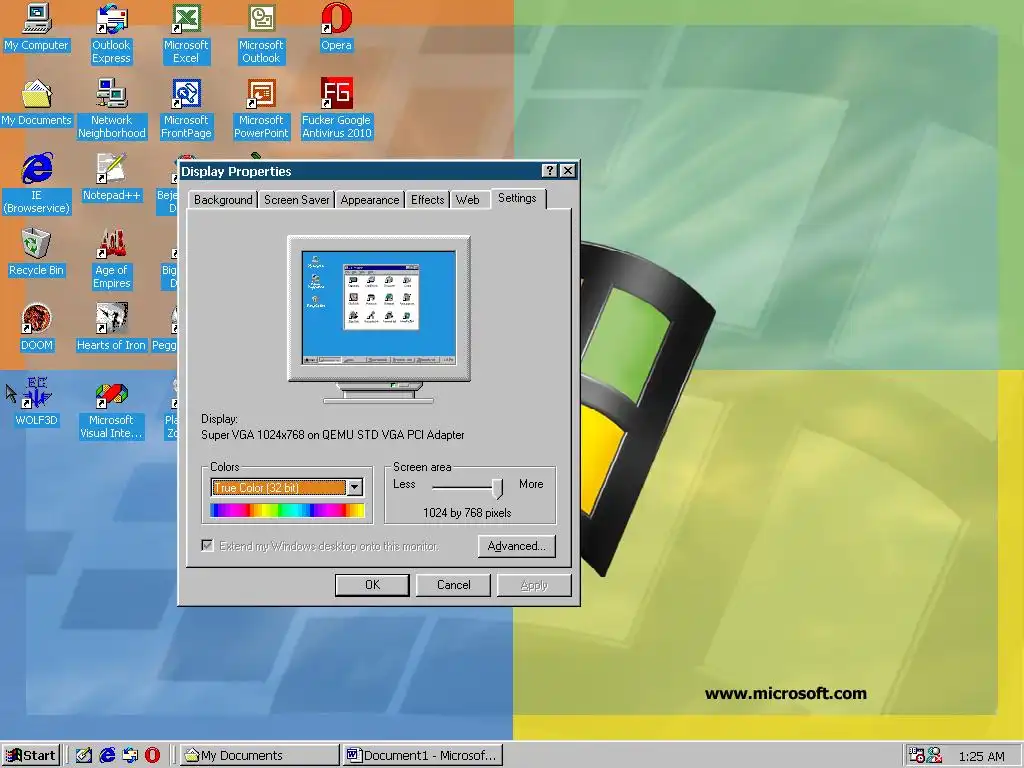Click Cancel in Display Properties
The width and height of the screenshot is (1024, 768).
[x=453, y=584]
